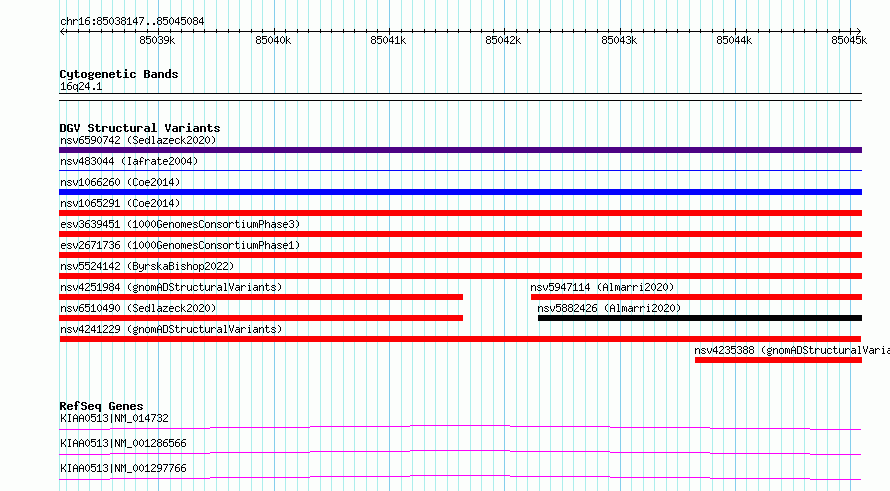Open the nsv4251984 (gnomADStructuralVariants) label

coord(171,287)
